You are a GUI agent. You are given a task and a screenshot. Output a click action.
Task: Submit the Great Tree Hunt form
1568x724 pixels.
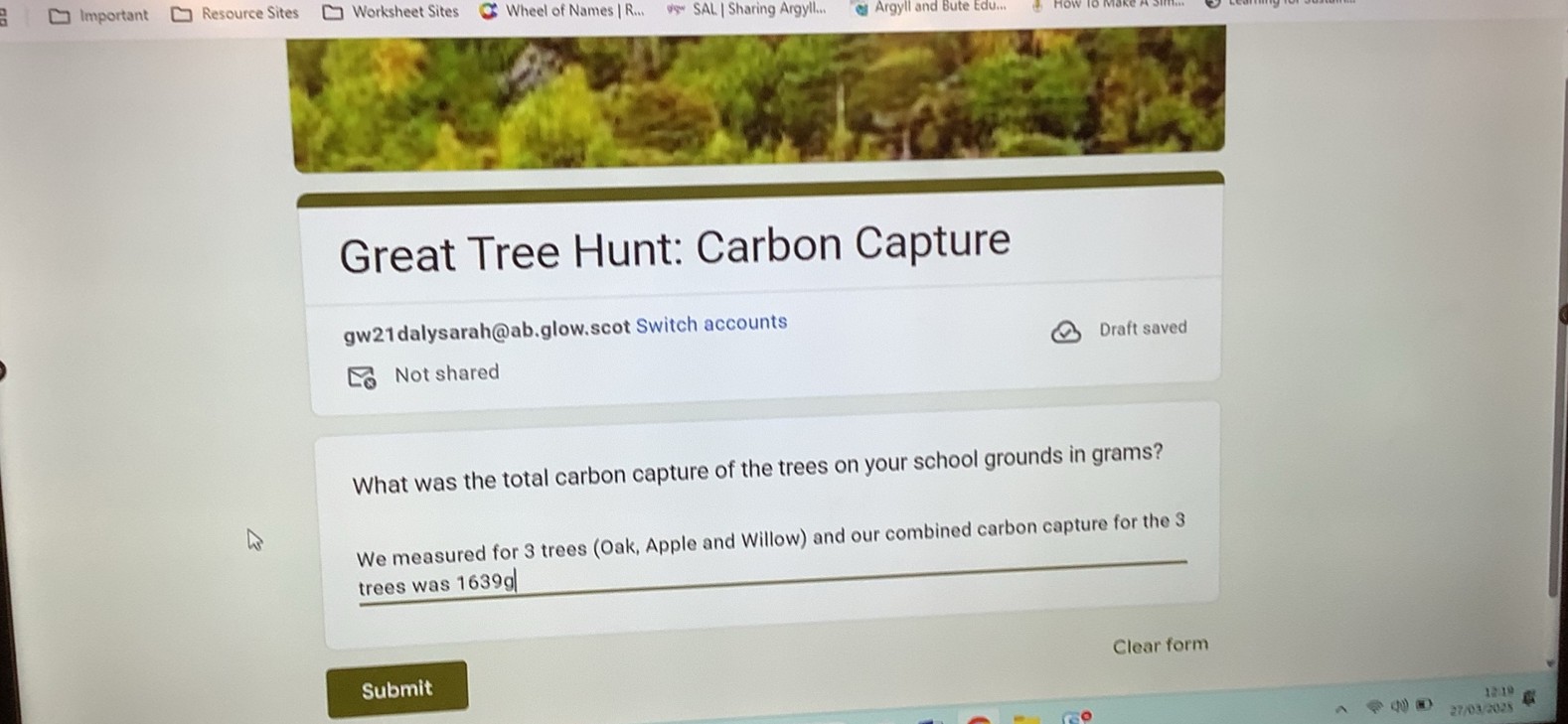click(x=396, y=688)
